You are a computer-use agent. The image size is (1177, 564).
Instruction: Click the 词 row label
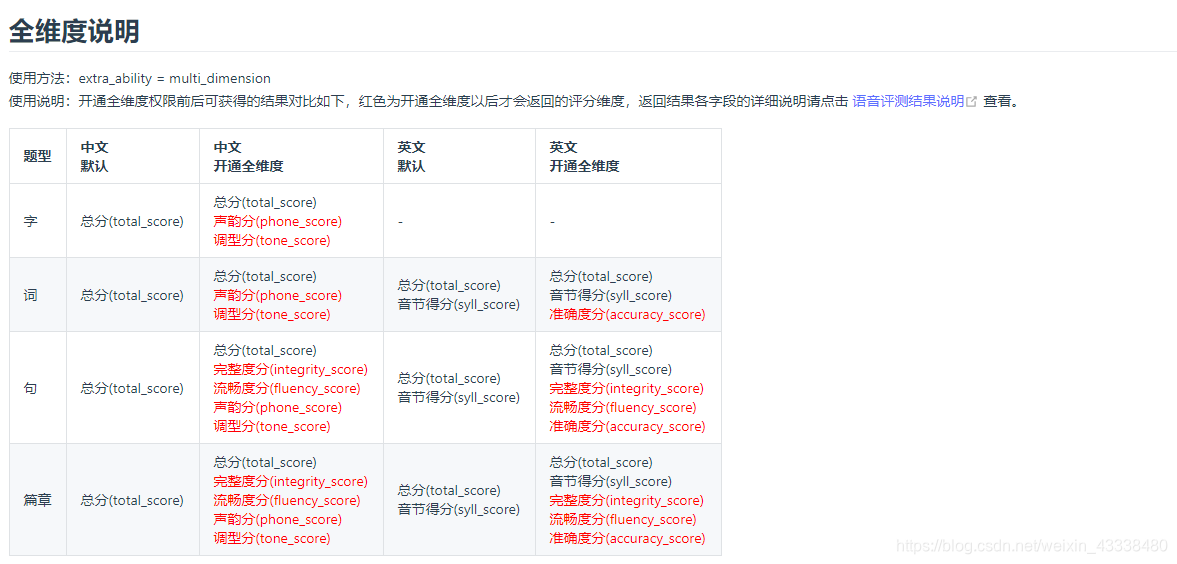pyautogui.click(x=30, y=295)
